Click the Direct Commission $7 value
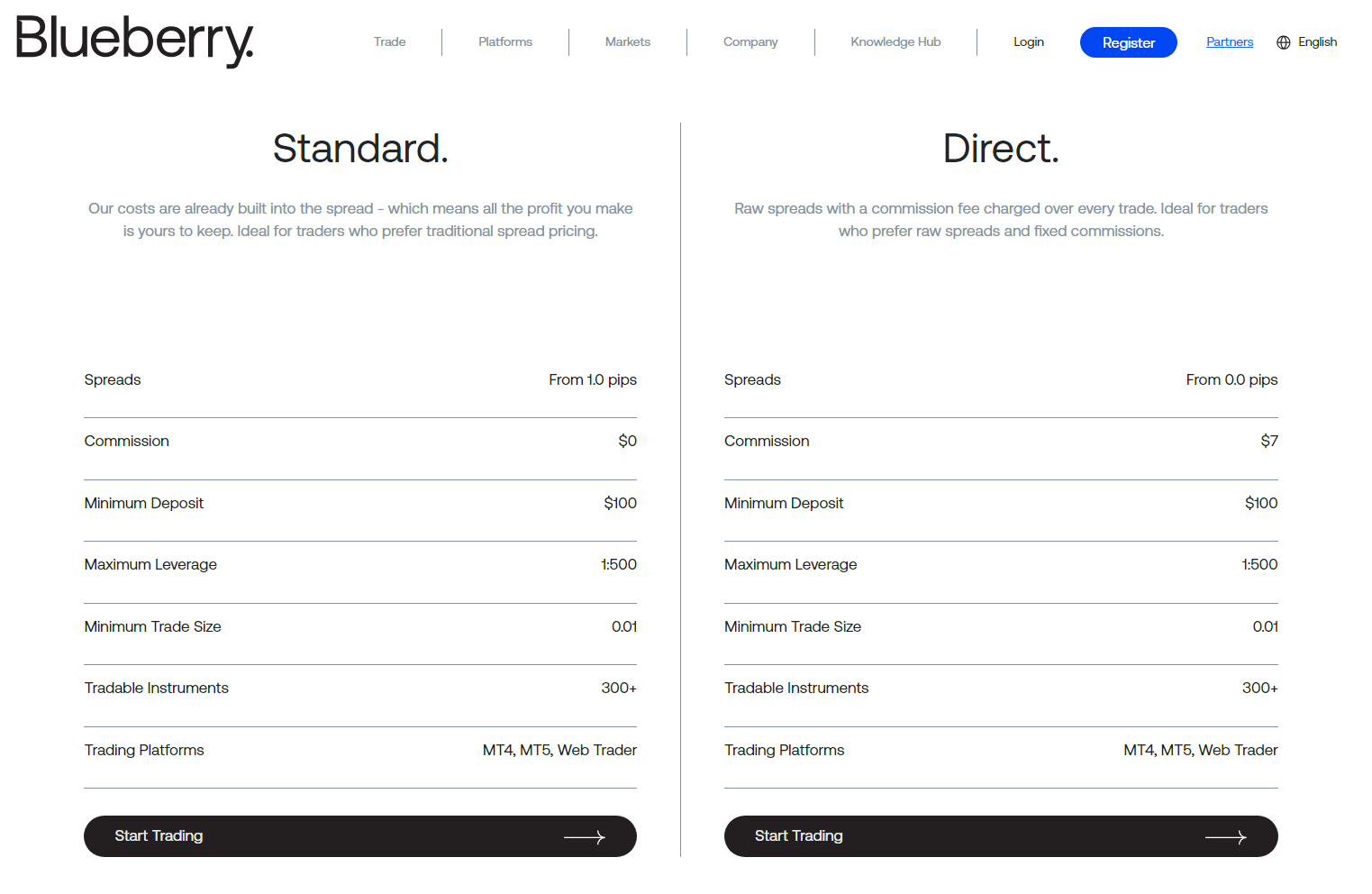This screenshot has width=1372, height=894. (1268, 442)
